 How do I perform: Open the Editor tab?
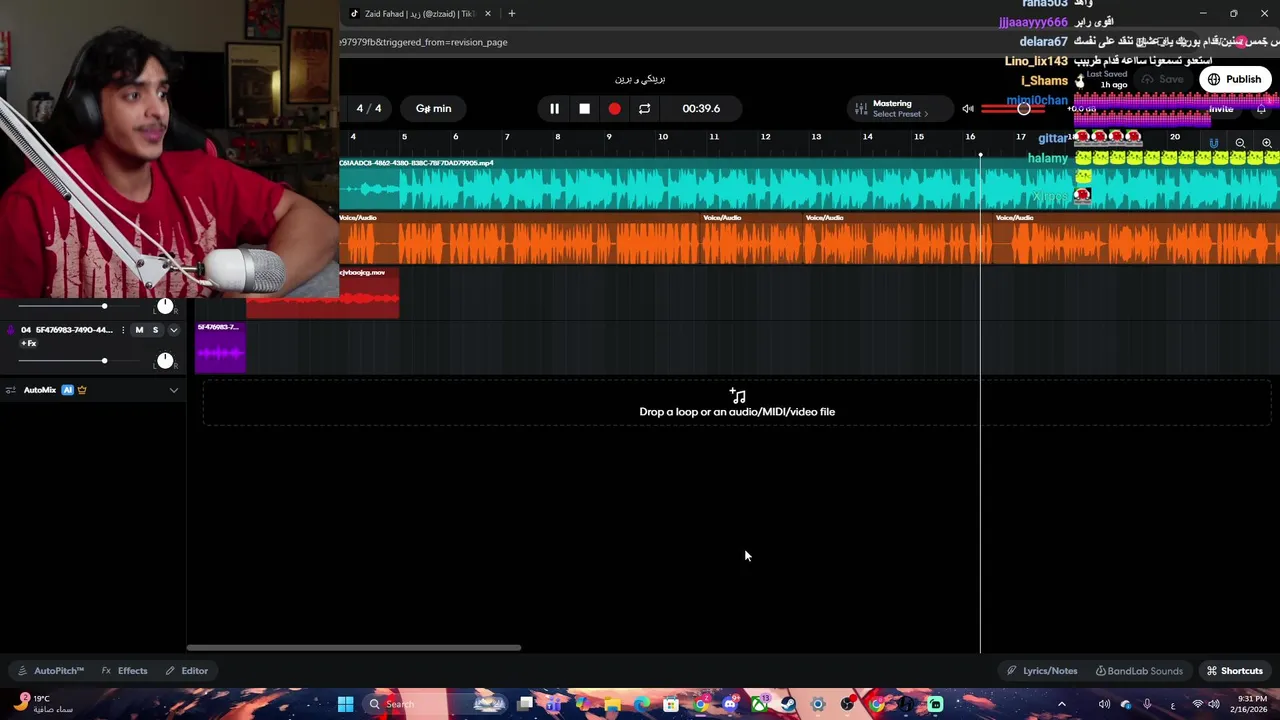(x=187, y=671)
